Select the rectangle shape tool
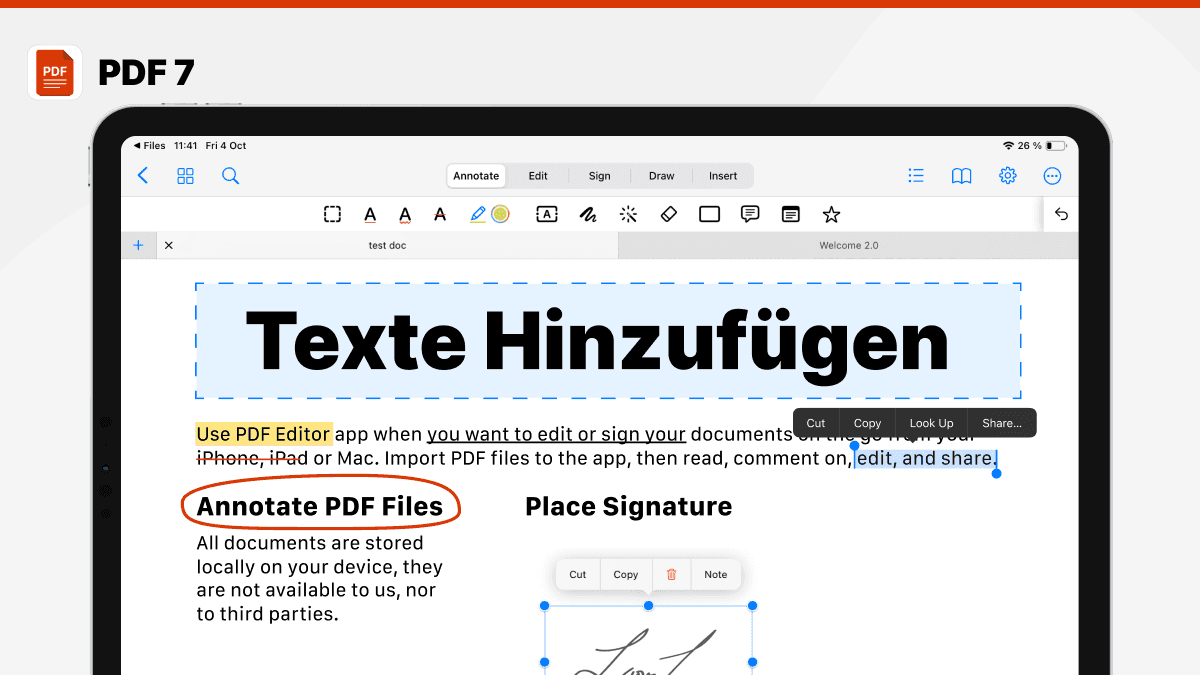This screenshot has width=1200, height=675. click(x=710, y=214)
